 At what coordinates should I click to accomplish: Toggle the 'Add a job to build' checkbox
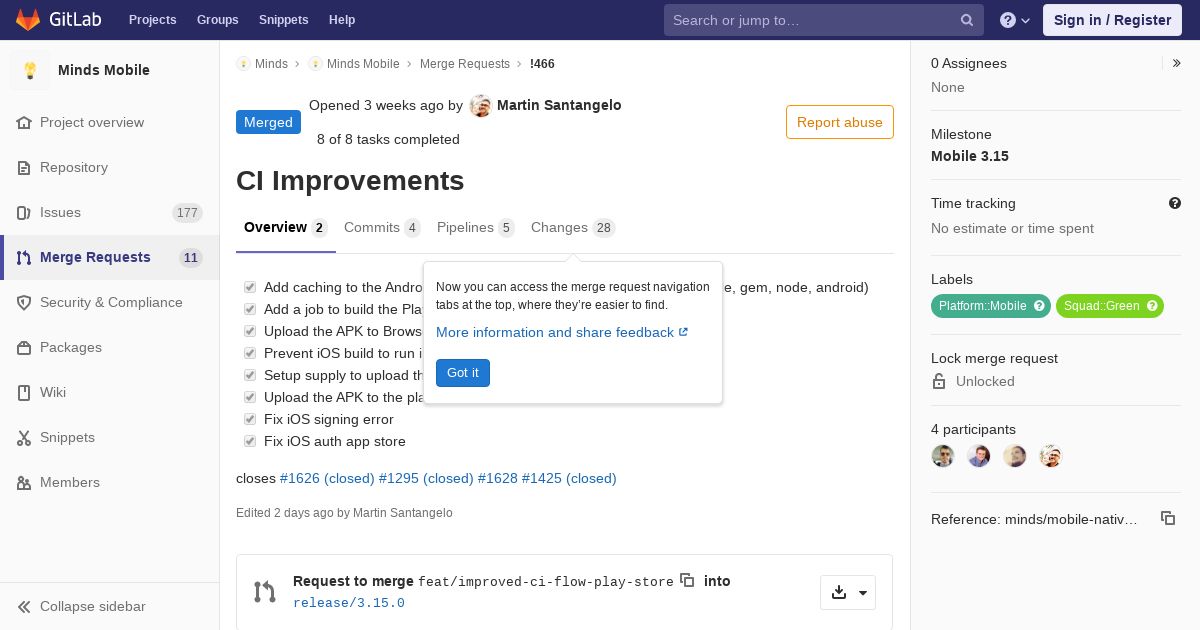click(250, 309)
